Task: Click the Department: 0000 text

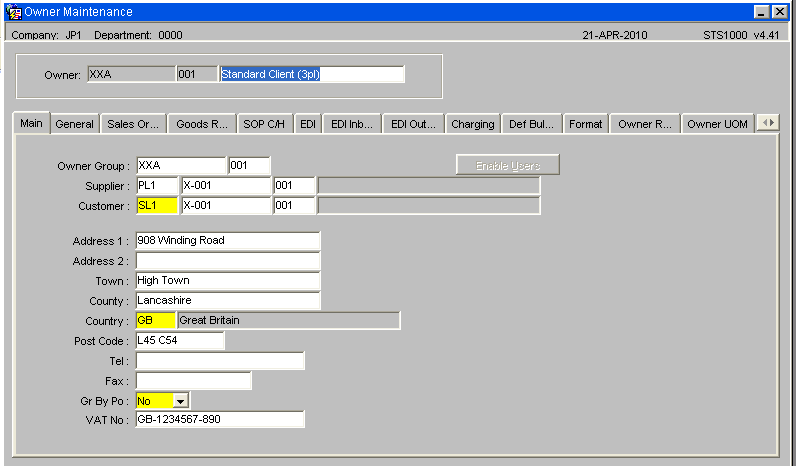Action: coord(138,35)
